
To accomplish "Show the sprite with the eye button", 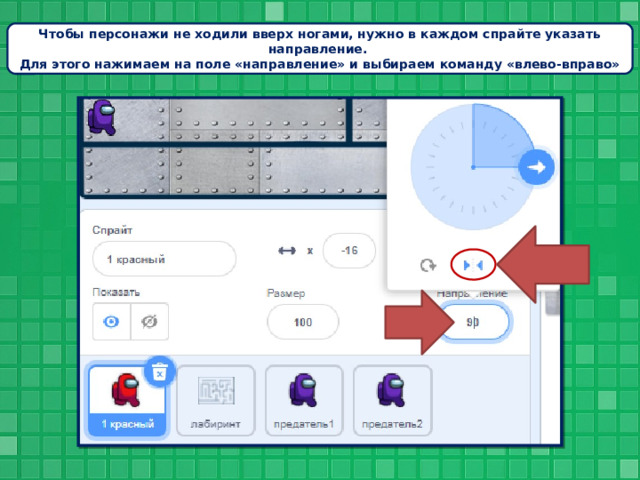I will click(x=111, y=322).
